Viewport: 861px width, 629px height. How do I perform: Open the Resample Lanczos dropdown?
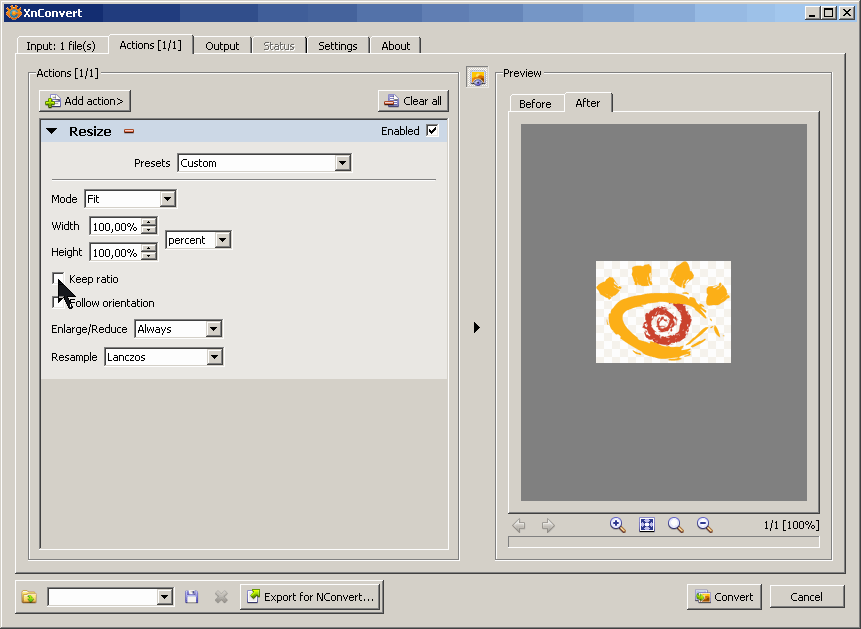coord(164,357)
